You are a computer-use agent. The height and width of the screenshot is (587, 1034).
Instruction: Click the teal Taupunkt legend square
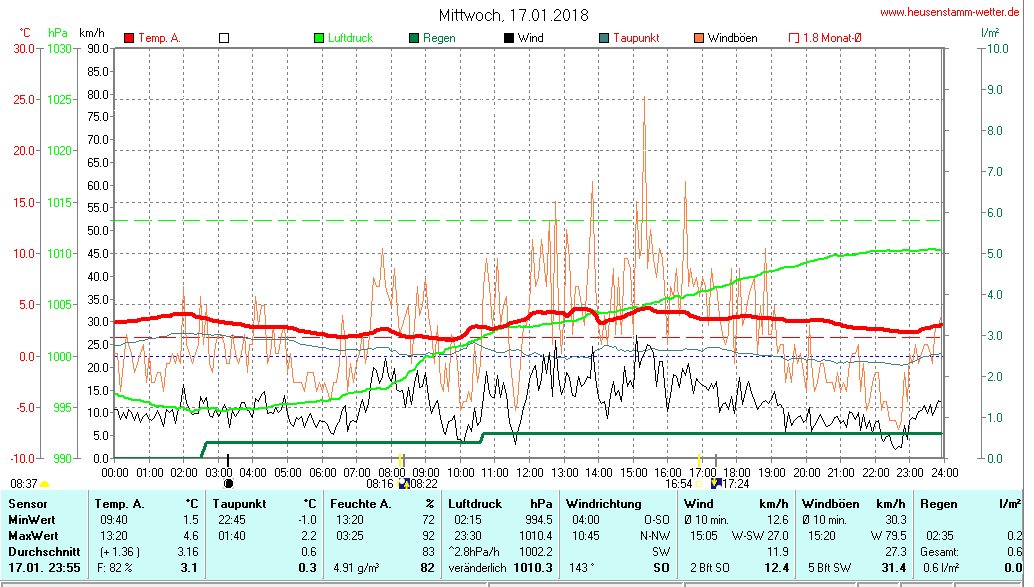(603, 38)
